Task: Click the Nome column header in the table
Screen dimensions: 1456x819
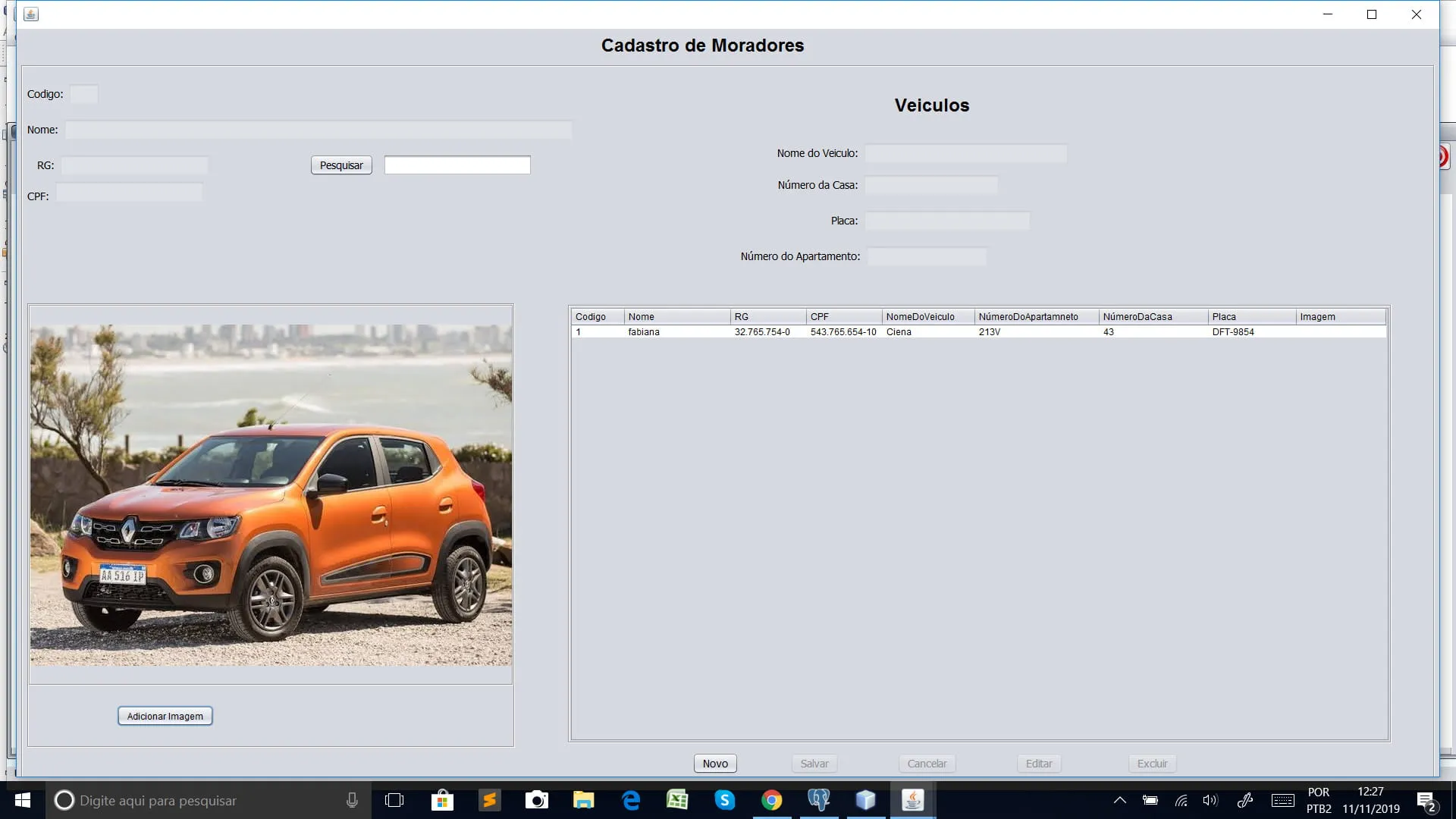Action: 676,317
